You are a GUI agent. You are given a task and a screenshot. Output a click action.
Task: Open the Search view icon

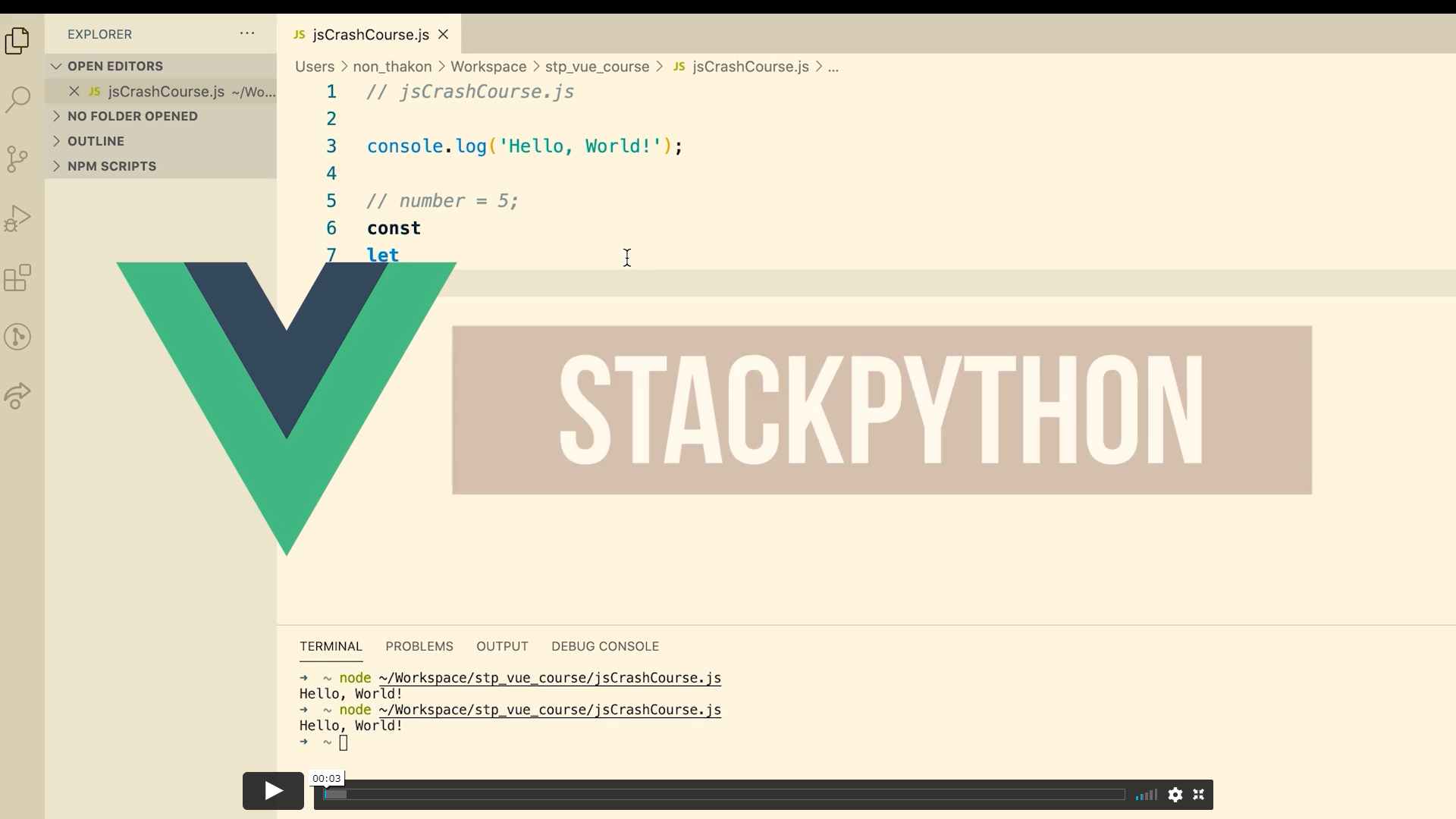[17, 99]
